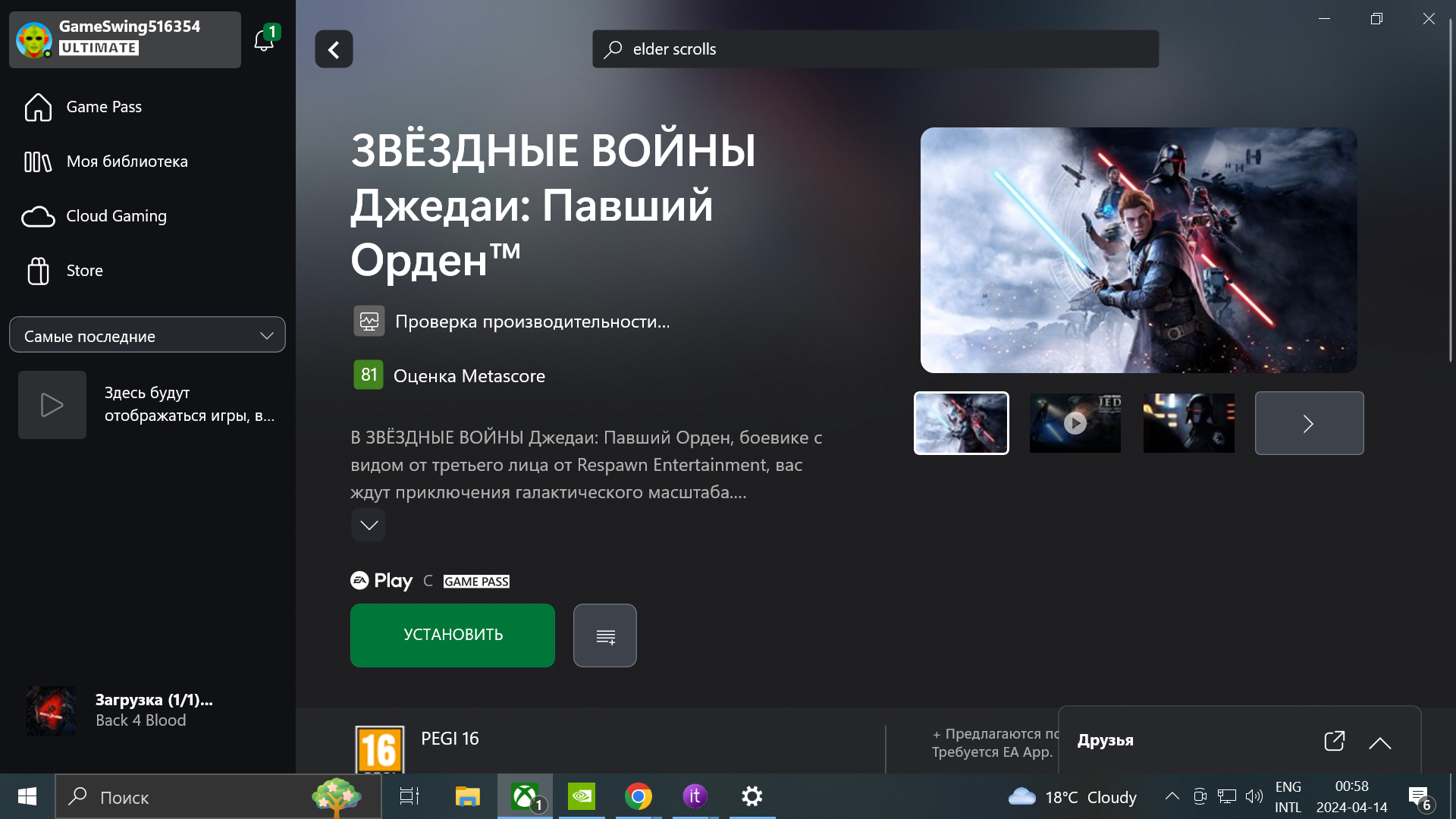Show next screenshots with right arrow
This screenshot has height=819, width=1456.
(x=1309, y=423)
